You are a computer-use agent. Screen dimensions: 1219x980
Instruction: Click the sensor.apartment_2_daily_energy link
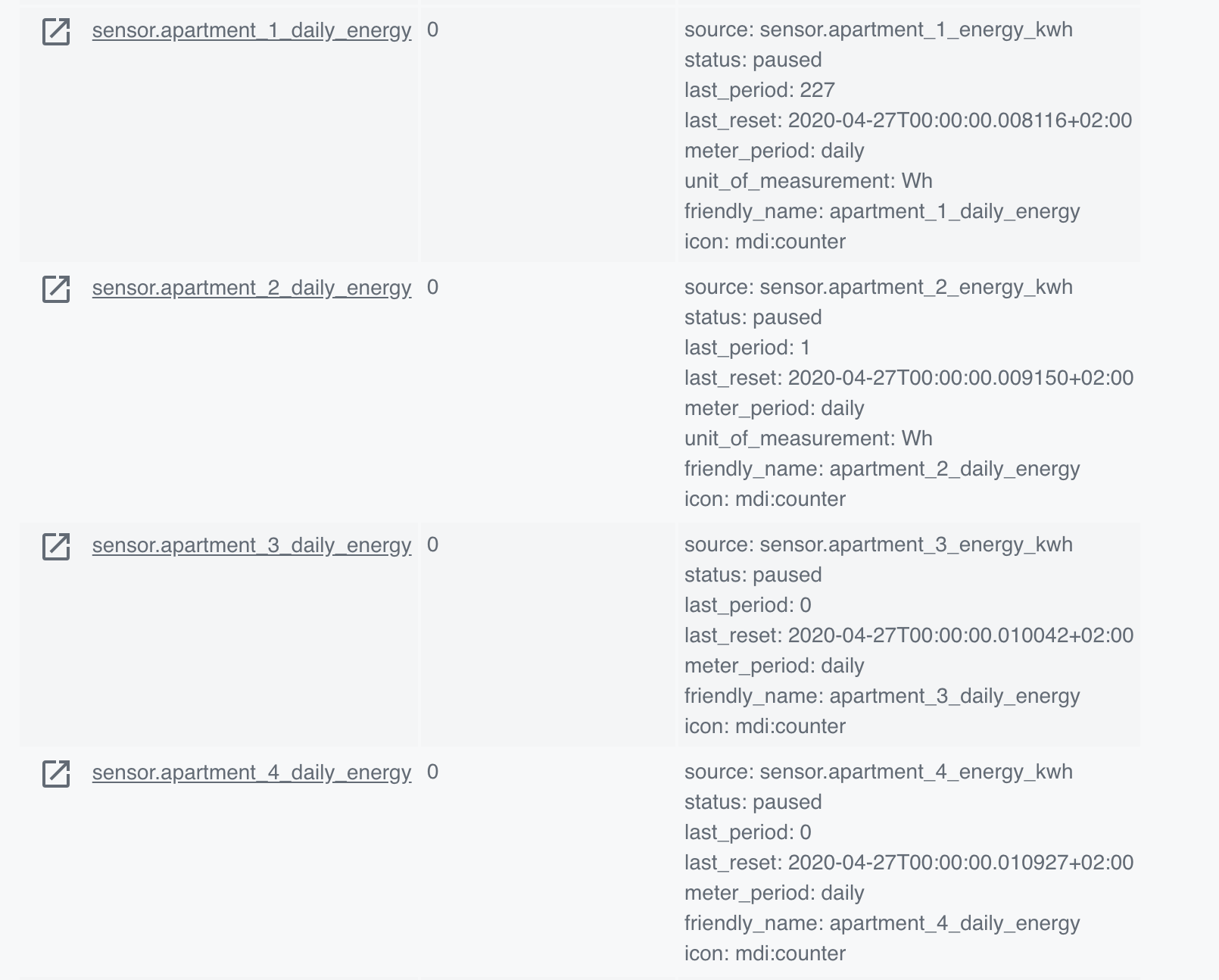(251, 288)
